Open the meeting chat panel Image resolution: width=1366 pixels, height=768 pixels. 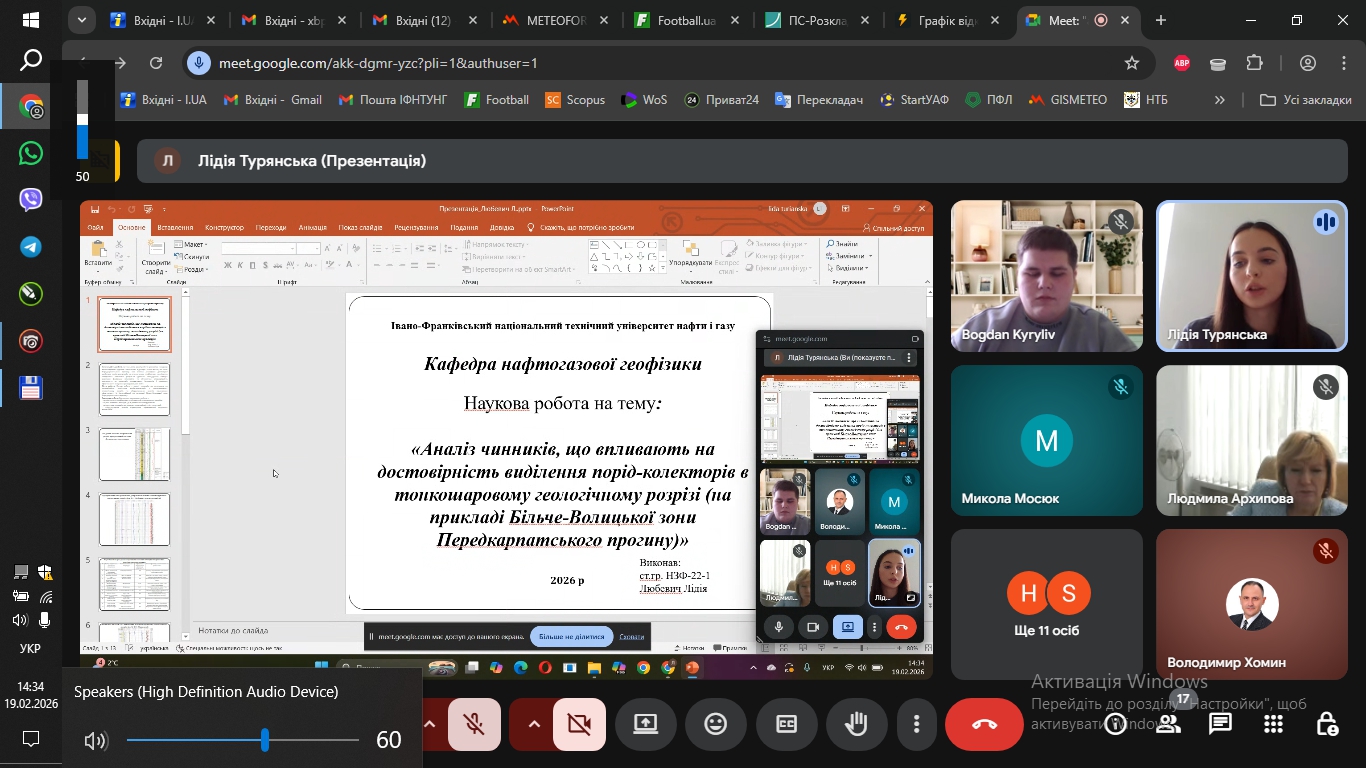pos(1220,724)
